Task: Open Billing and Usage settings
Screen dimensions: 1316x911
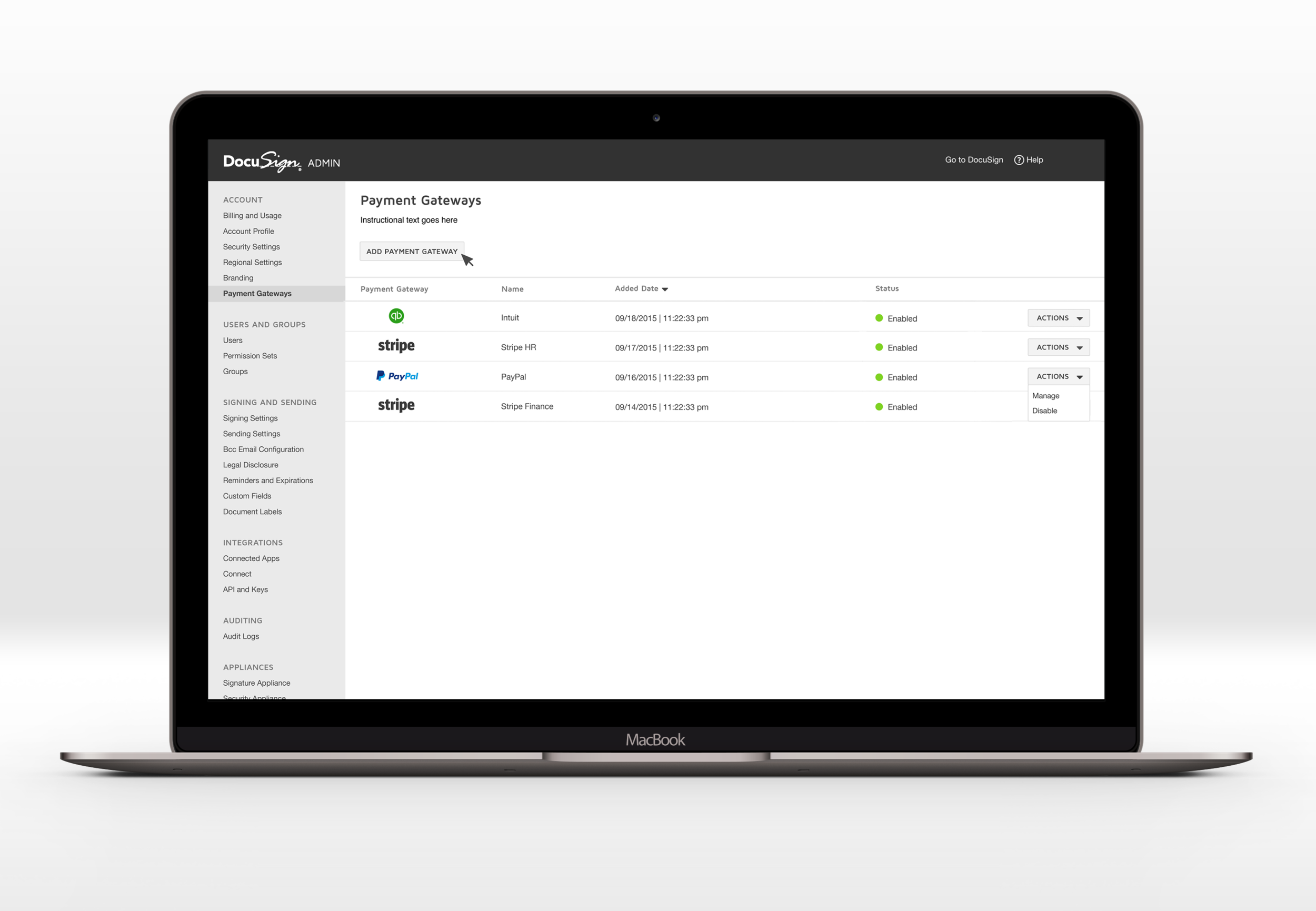Action: click(x=252, y=215)
